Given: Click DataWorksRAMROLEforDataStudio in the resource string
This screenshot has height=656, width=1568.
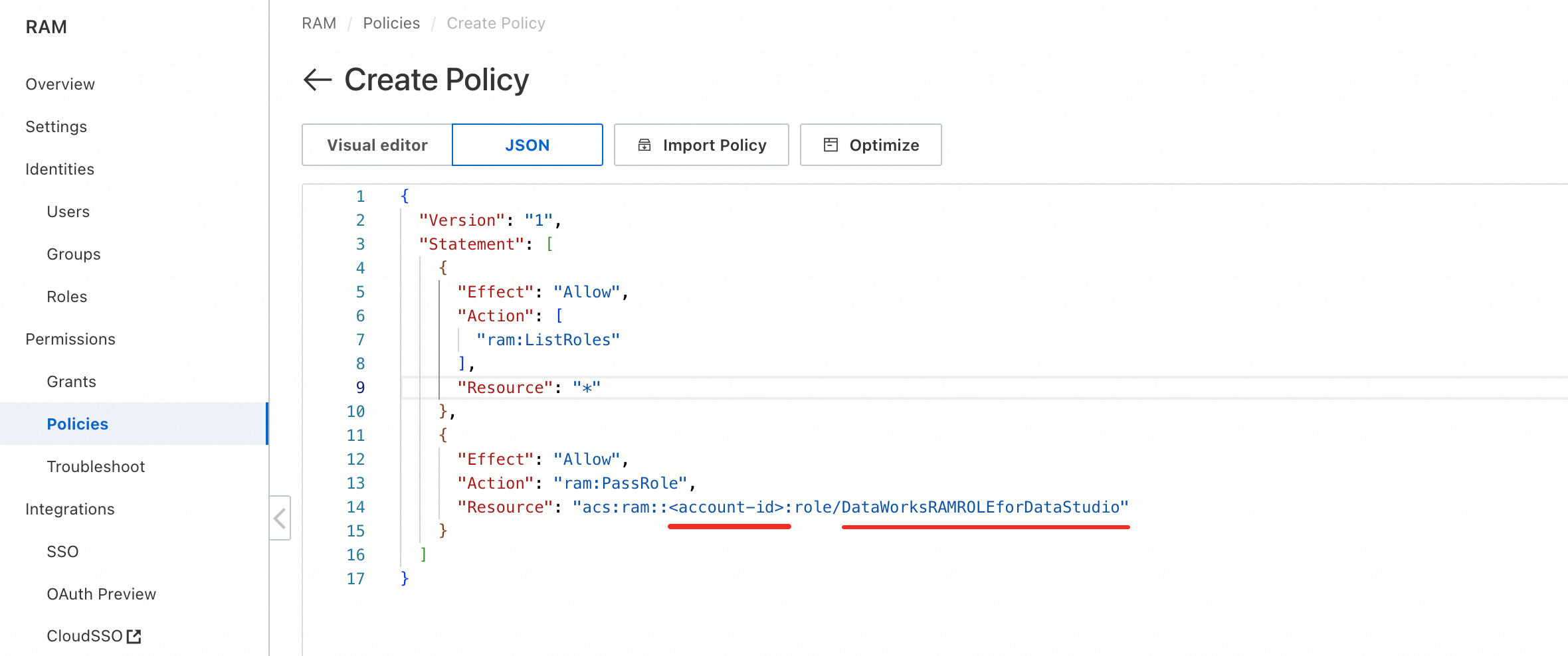Looking at the screenshot, I should [981, 507].
